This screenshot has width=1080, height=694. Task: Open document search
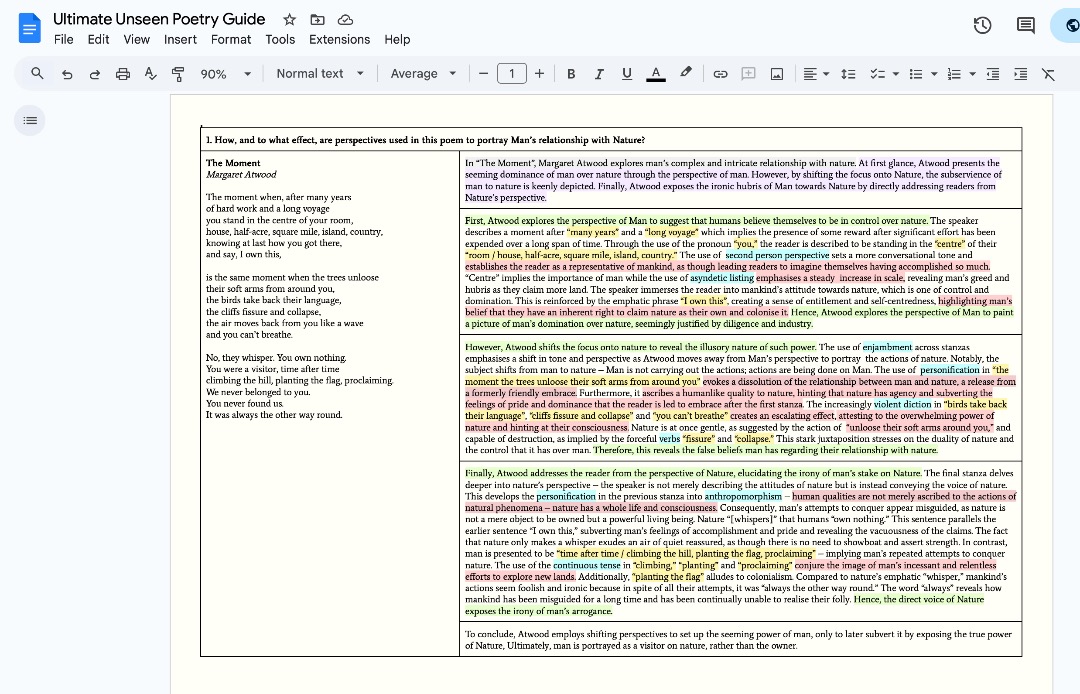pos(38,73)
